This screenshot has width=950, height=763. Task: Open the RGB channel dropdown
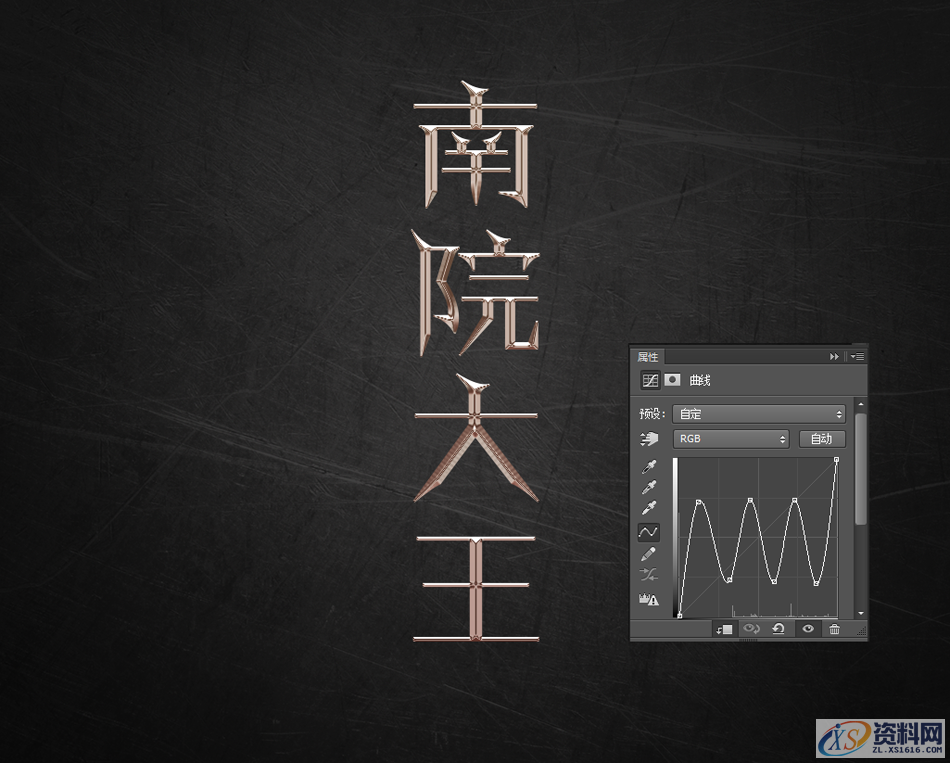pos(731,439)
